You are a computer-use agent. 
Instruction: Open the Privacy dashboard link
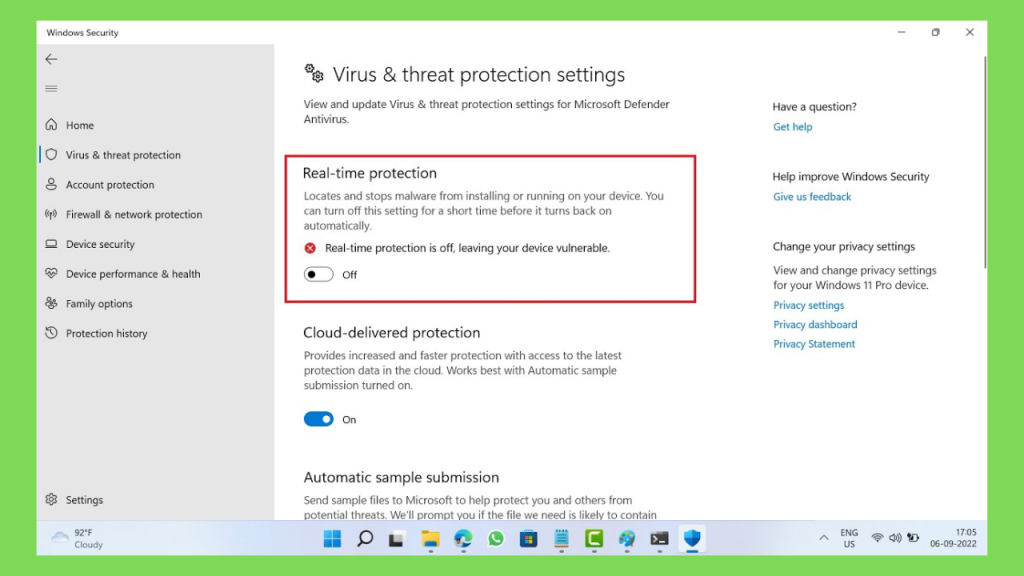(x=815, y=325)
